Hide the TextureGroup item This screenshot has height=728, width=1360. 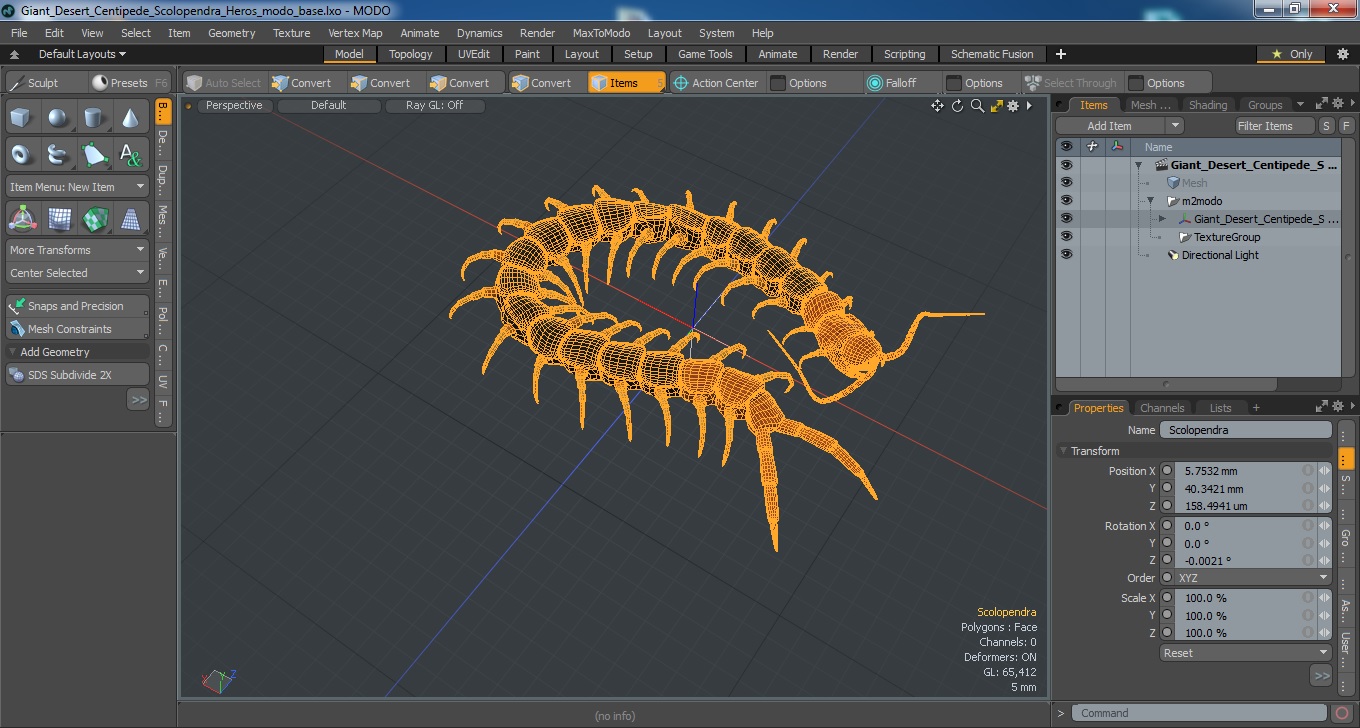coord(1066,237)
